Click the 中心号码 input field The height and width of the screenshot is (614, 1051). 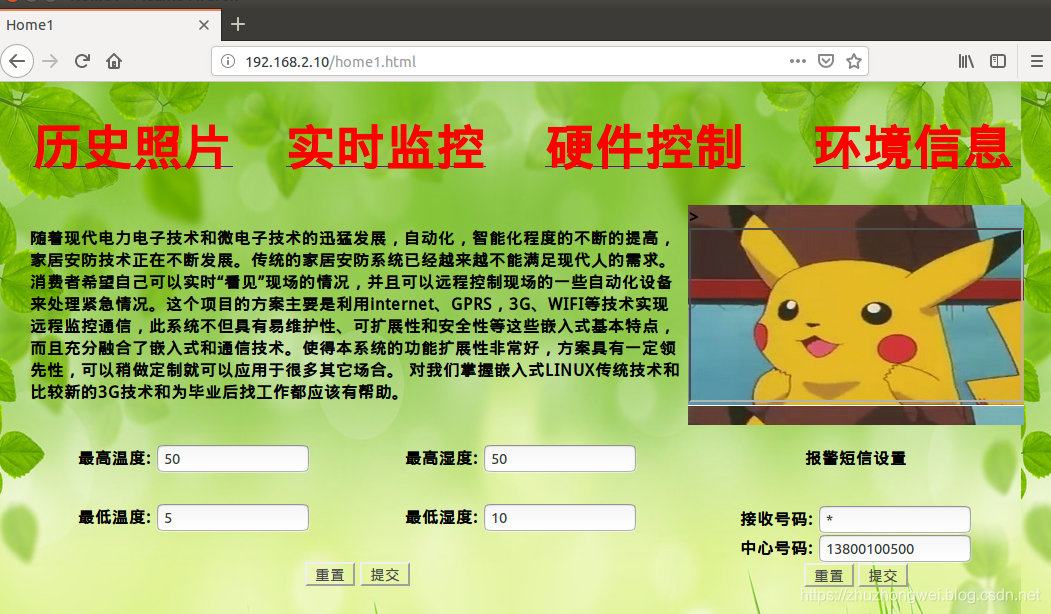[x=895, y=548]
